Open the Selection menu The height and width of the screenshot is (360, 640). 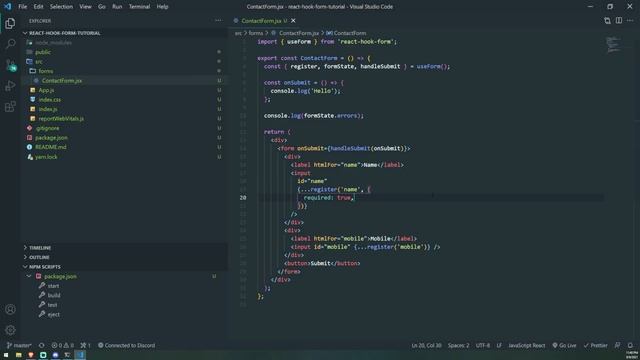61,7
